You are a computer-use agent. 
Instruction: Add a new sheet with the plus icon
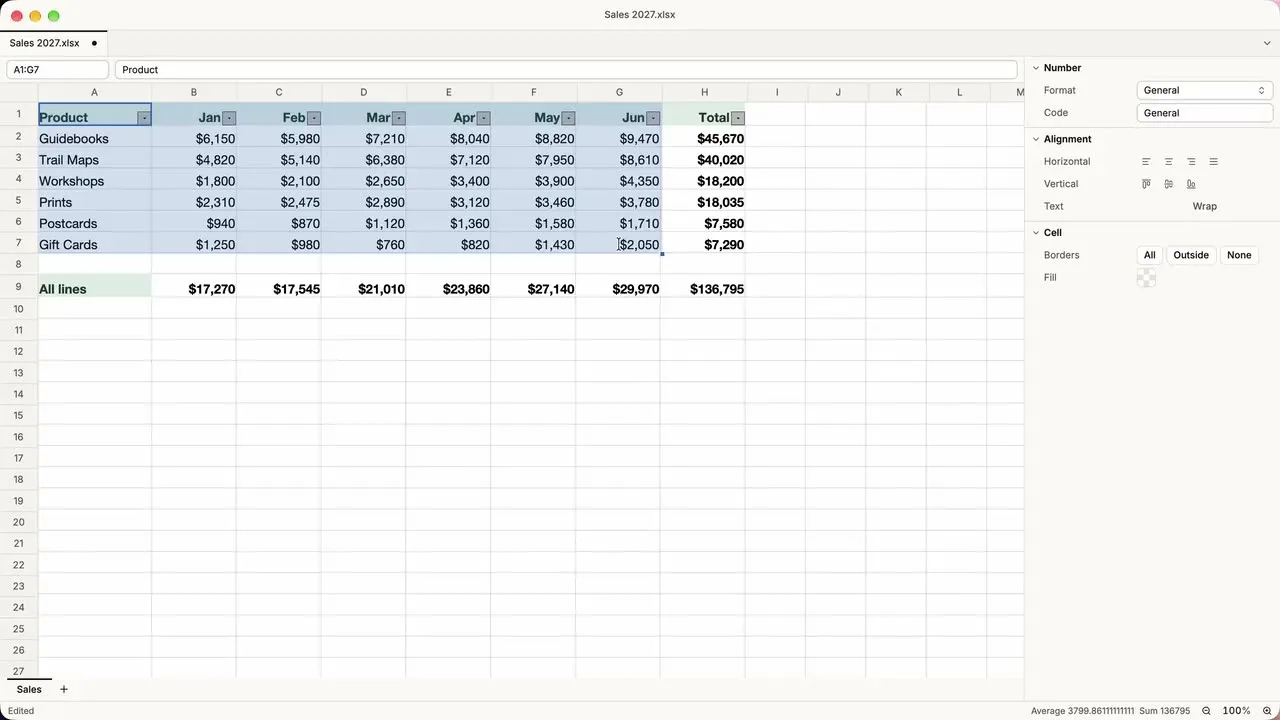64,689
